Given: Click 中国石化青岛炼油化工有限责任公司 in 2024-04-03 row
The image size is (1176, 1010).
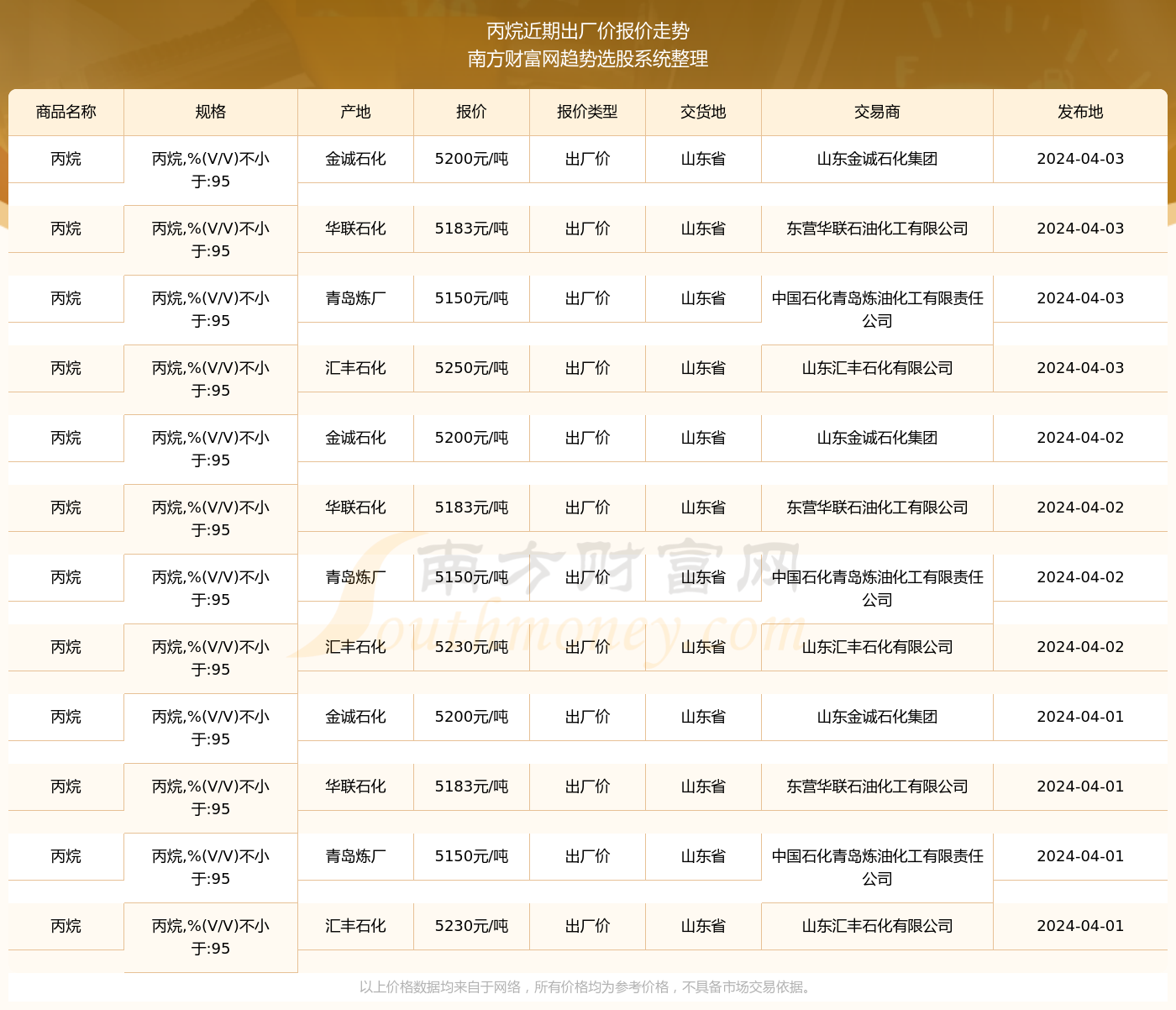Looking at the screenshot, I should click(877, 309).
